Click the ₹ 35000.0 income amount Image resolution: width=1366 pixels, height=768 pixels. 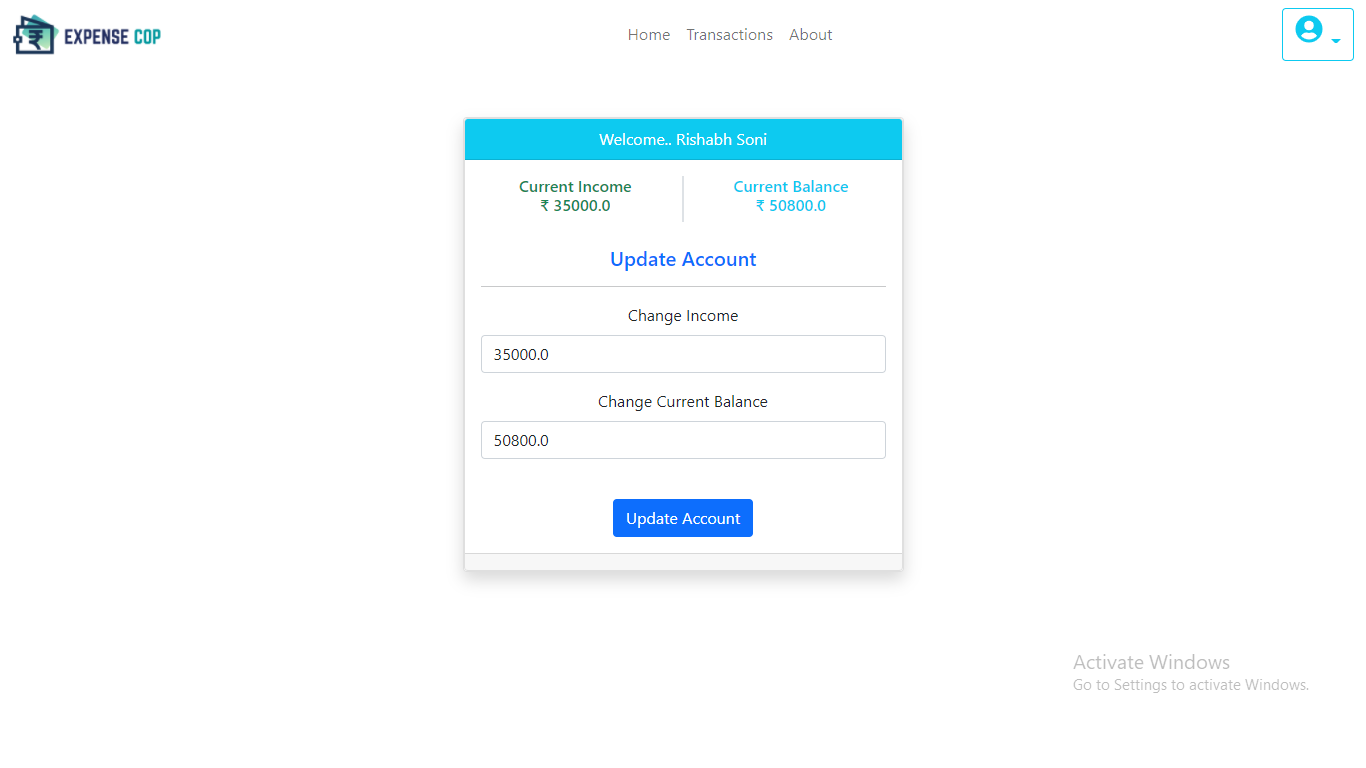click(x=575, y=206)
